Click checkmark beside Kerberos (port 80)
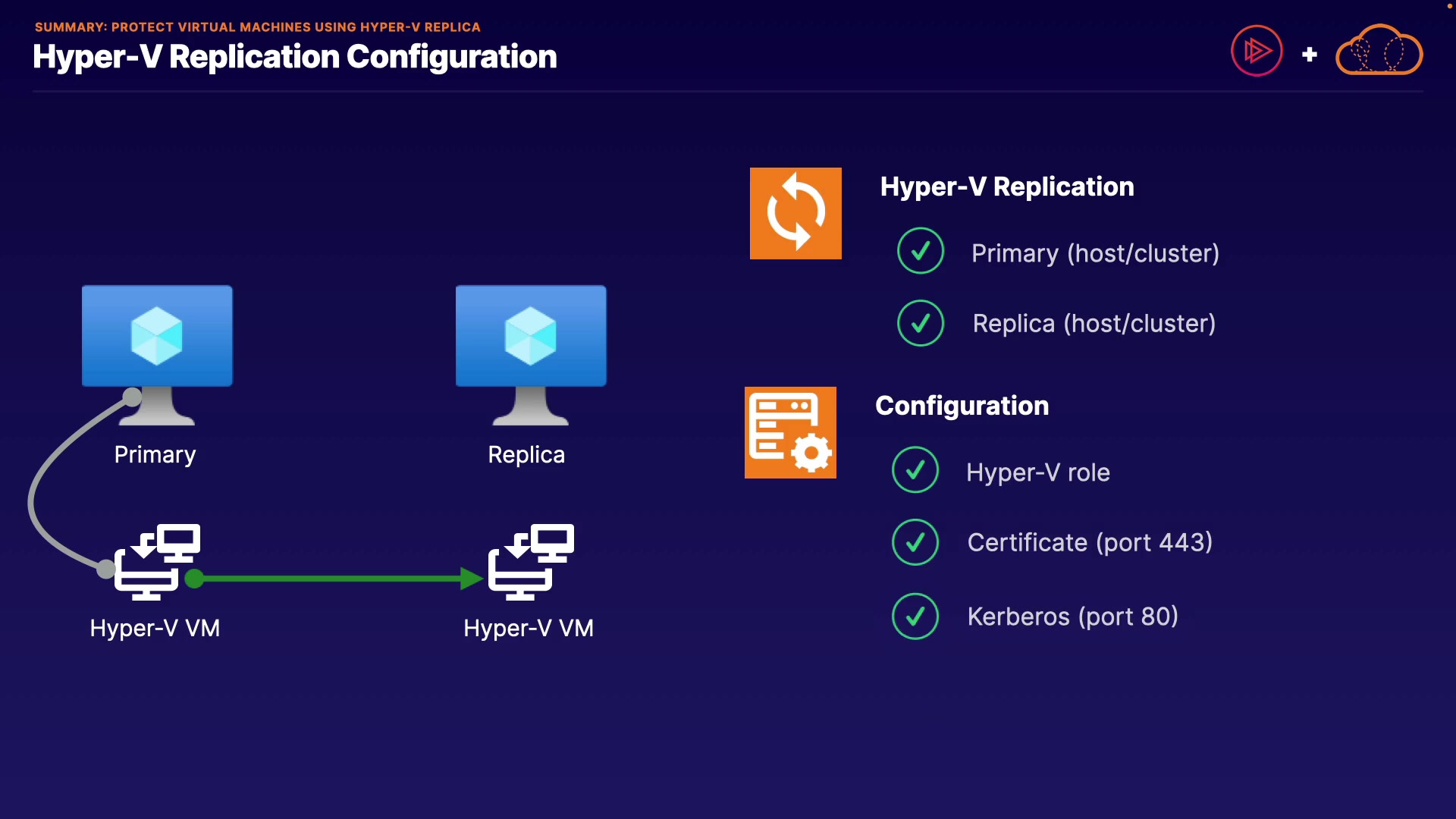The width and height of the screenshot is (1456, 819). tap(915, 616)
